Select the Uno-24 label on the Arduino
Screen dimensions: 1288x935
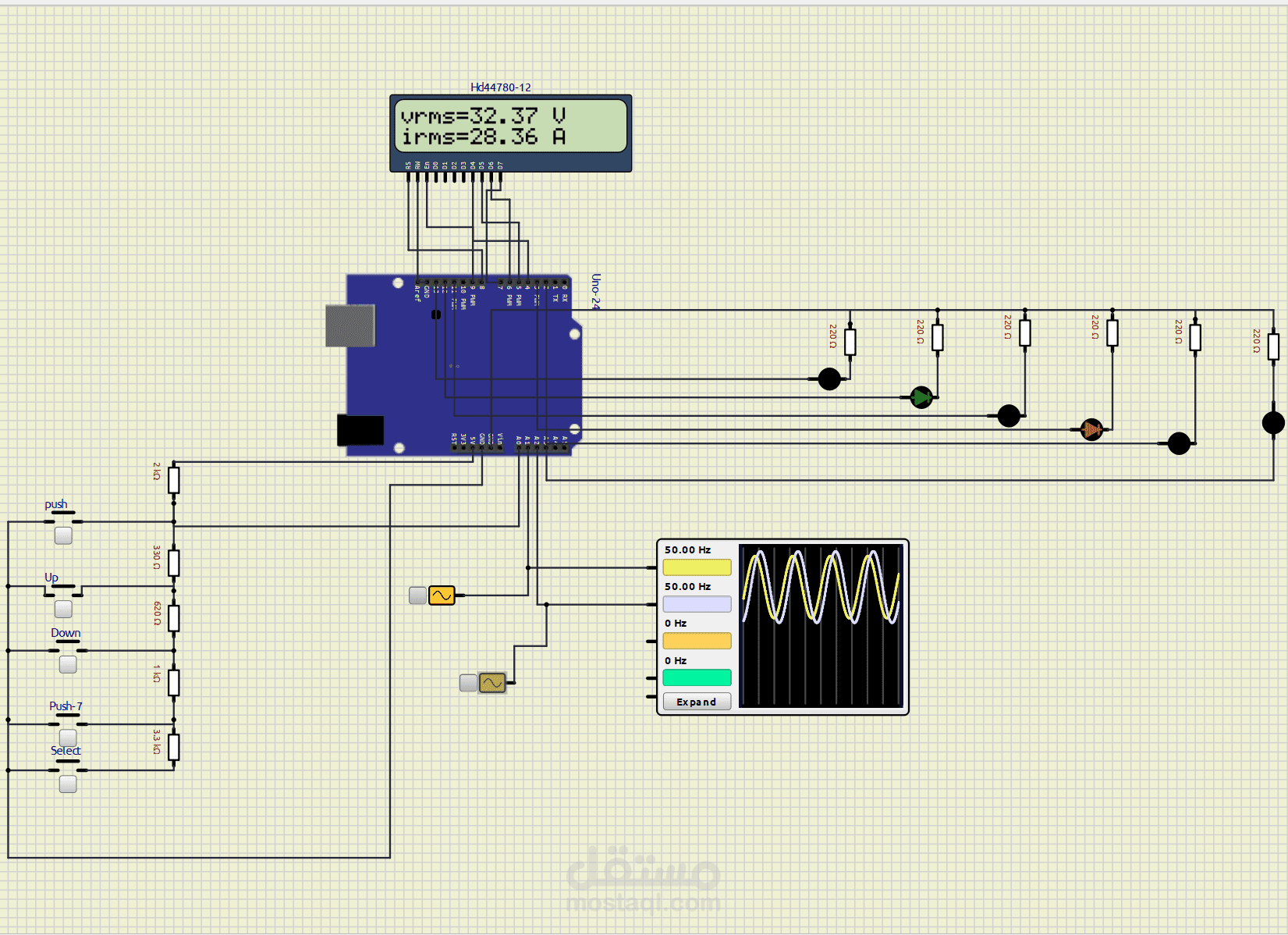point(596,291)
